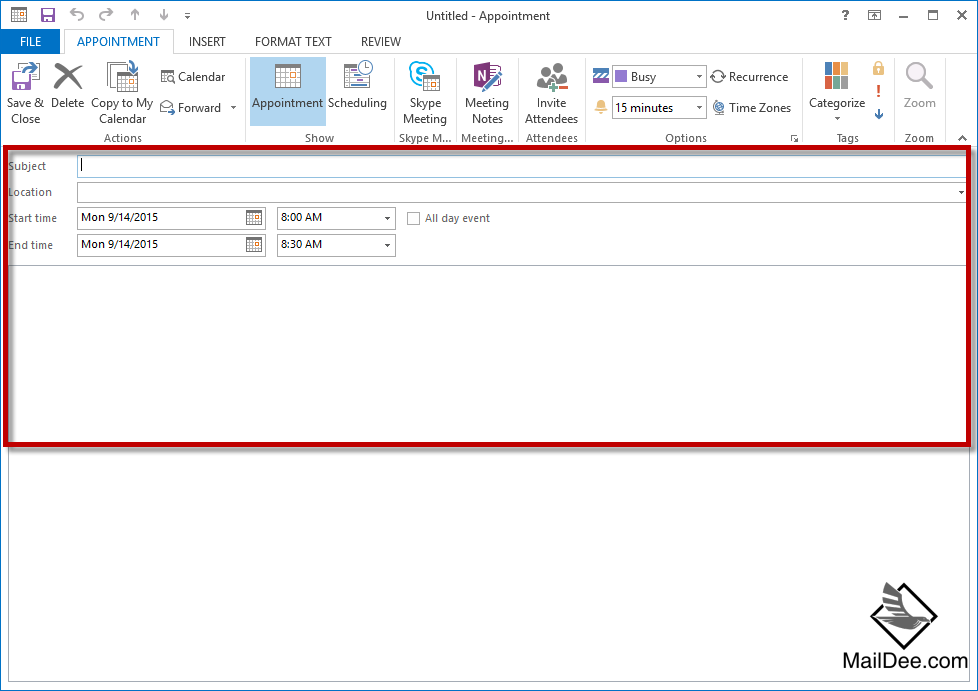
Task: Undo with quick access arrow
Action: (x=77, y=14)
